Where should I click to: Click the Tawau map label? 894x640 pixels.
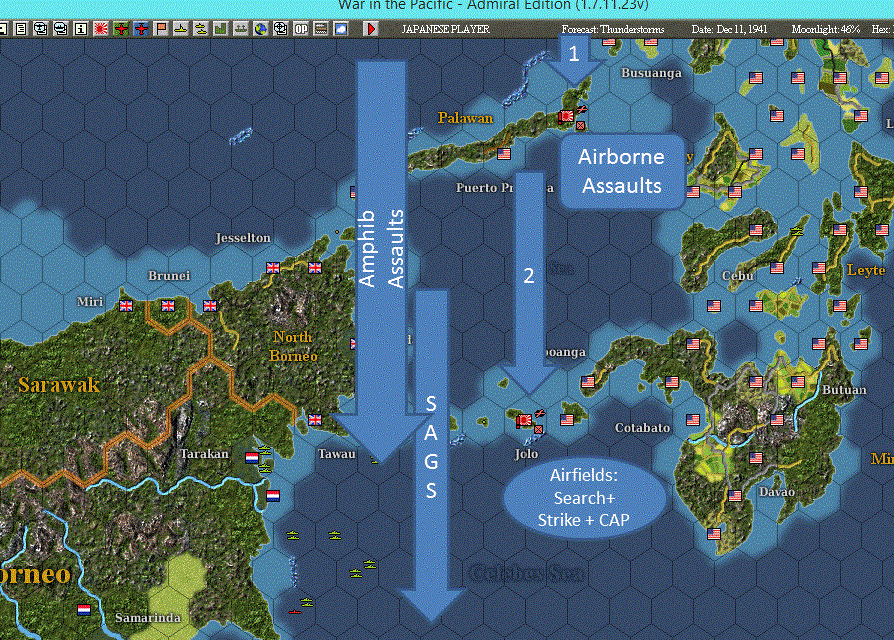pyautogui.click(x=336, y=454)
